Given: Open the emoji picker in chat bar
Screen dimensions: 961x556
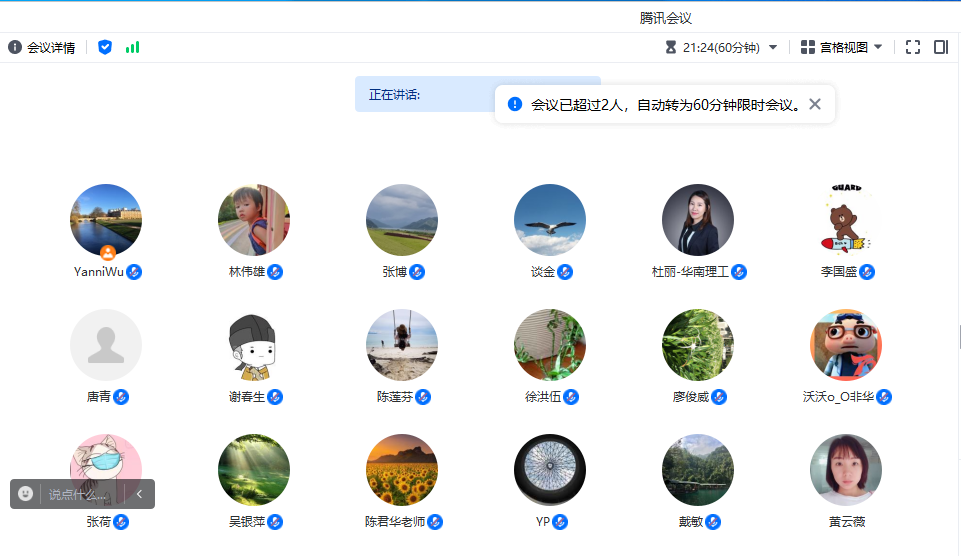Looking at the screenshot, I should [x=26, y=493].
